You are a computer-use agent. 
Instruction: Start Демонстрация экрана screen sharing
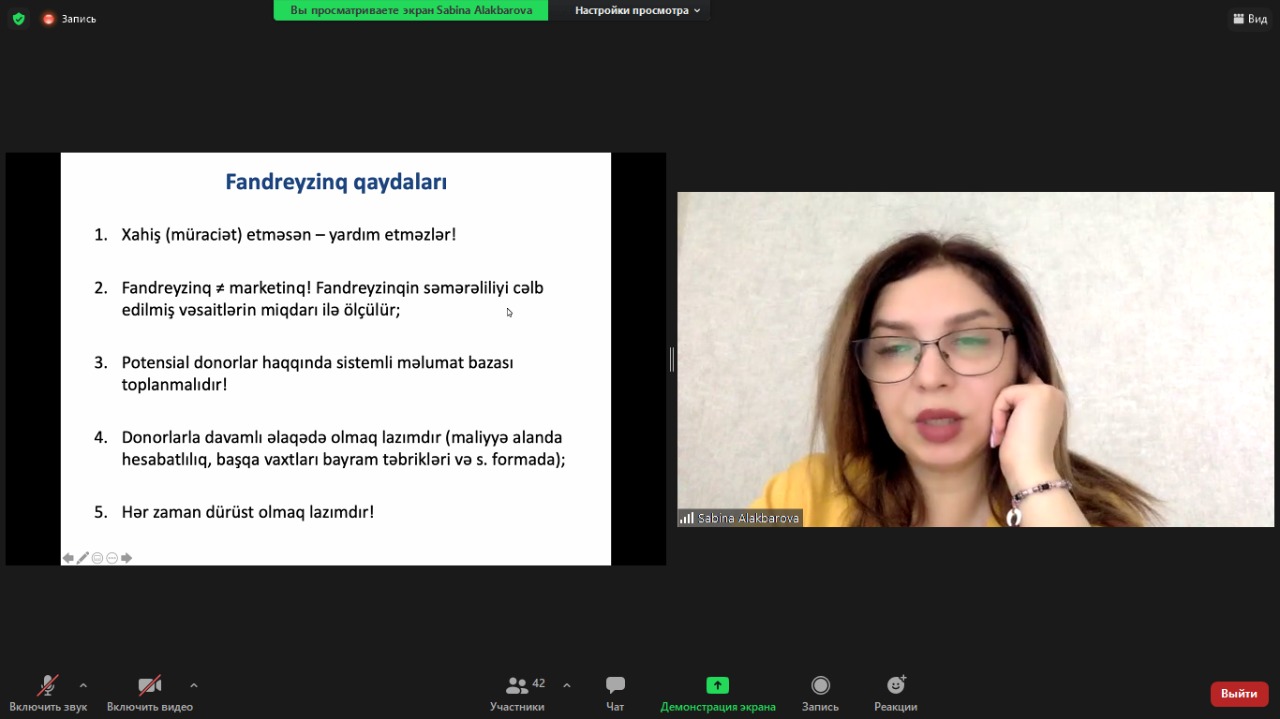pyautogui.click(x=717, y=692)
